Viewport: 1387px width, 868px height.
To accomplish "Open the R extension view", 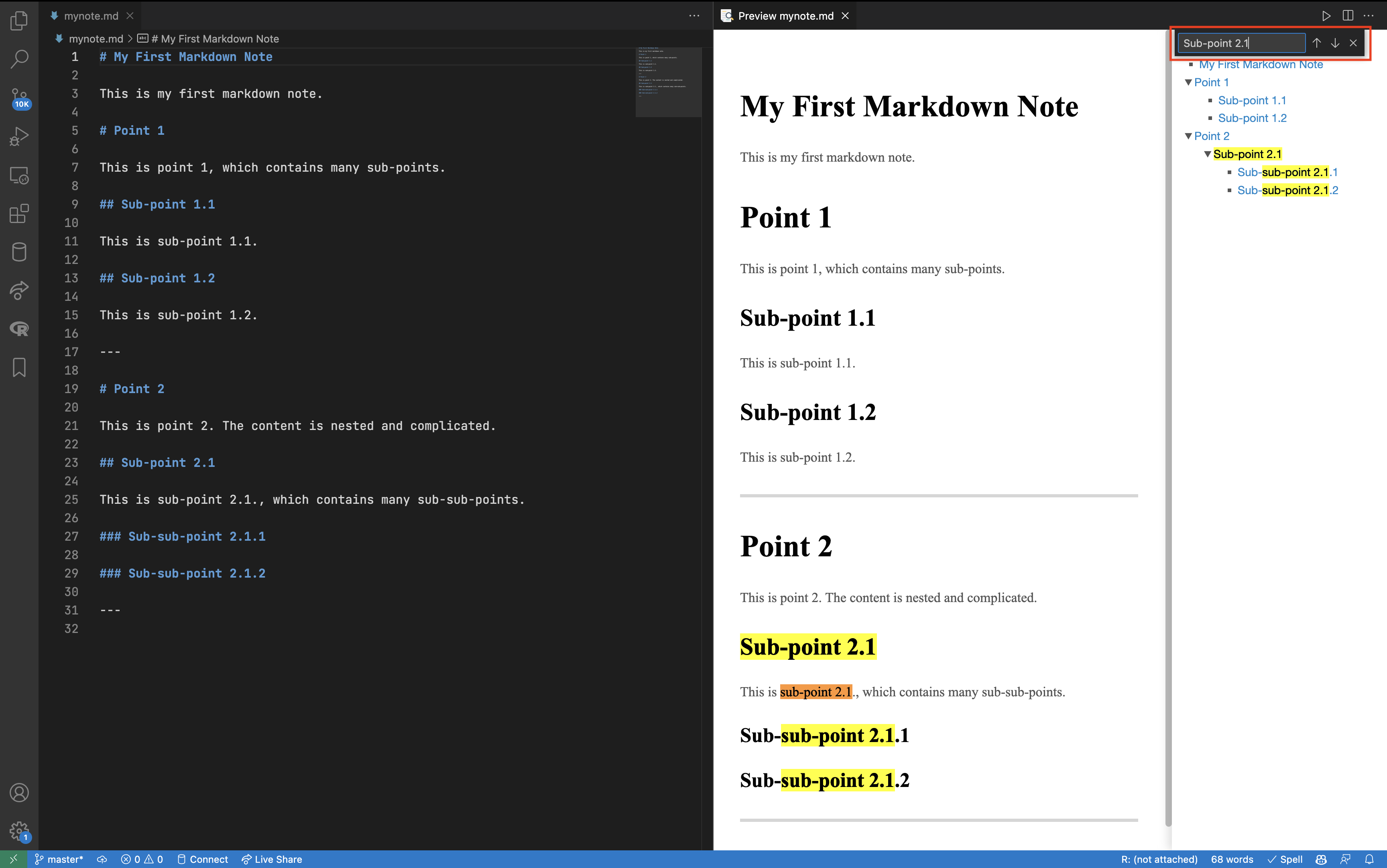I will [19, 329].
